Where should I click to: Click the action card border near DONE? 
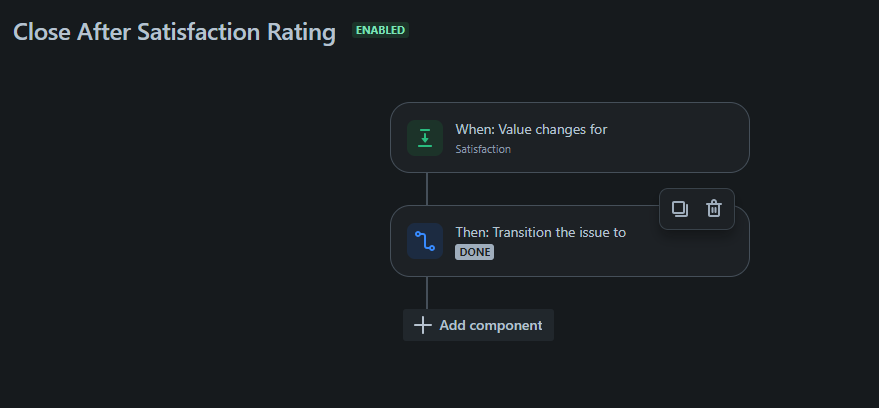coord(475,276)
